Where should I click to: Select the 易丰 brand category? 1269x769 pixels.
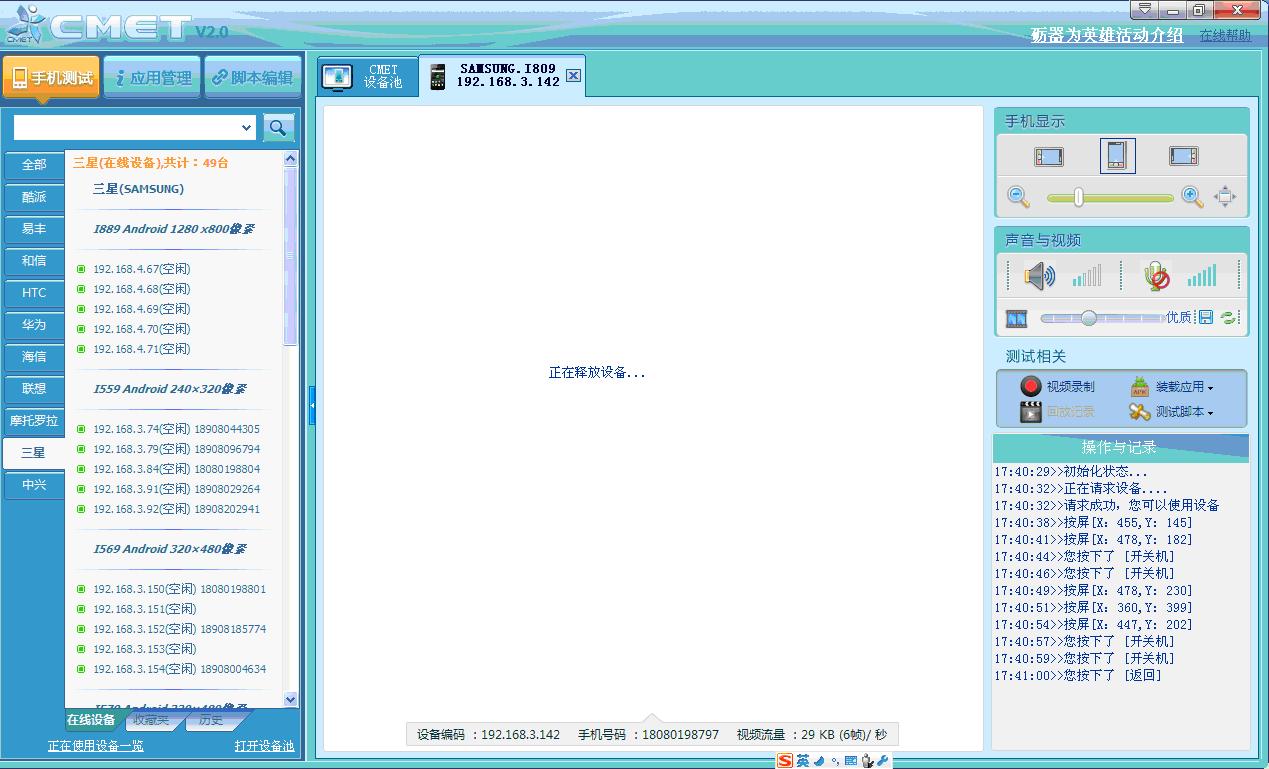coord(34,228)
